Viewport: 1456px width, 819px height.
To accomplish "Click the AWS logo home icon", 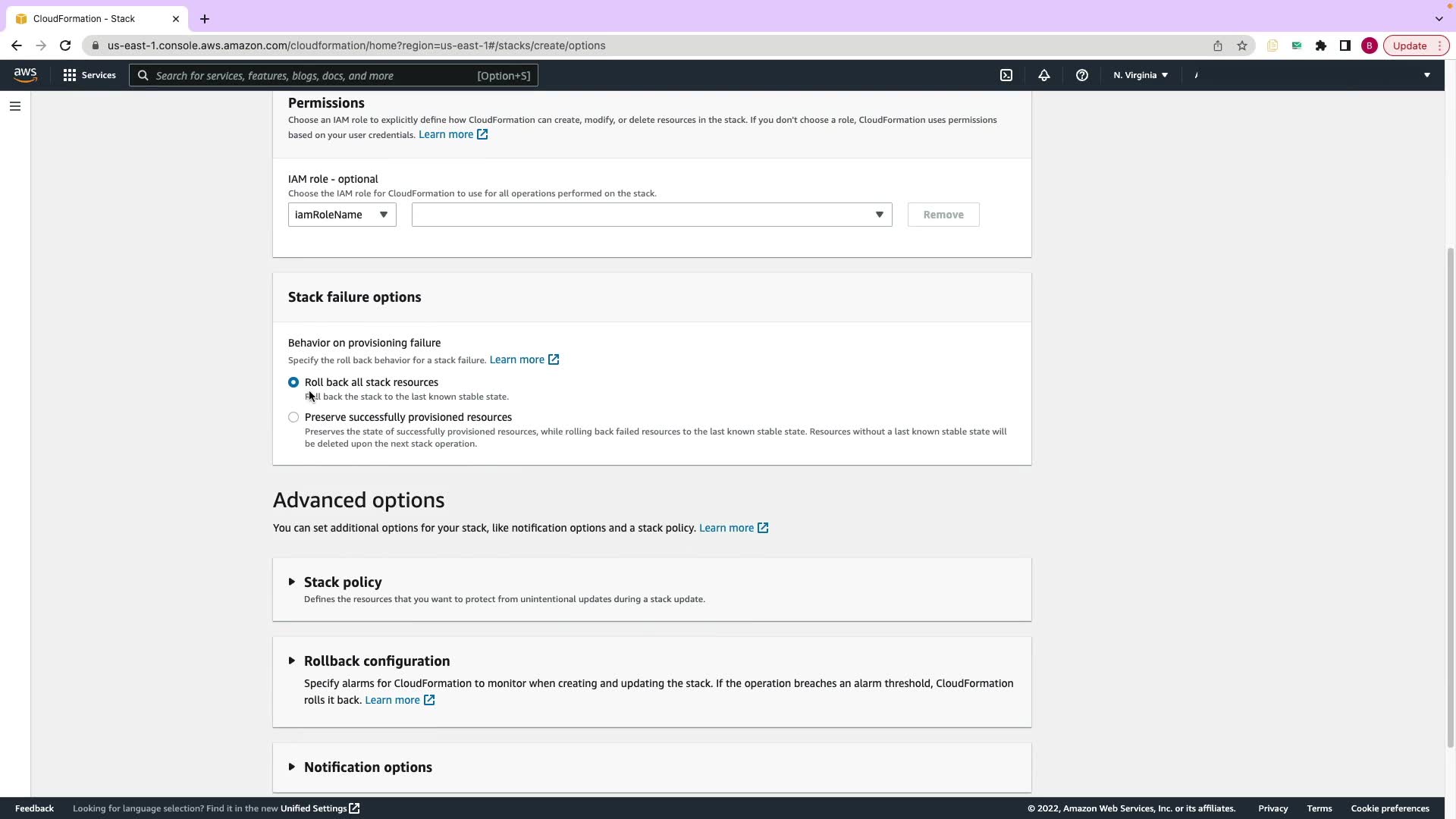I will coord(25,74).
